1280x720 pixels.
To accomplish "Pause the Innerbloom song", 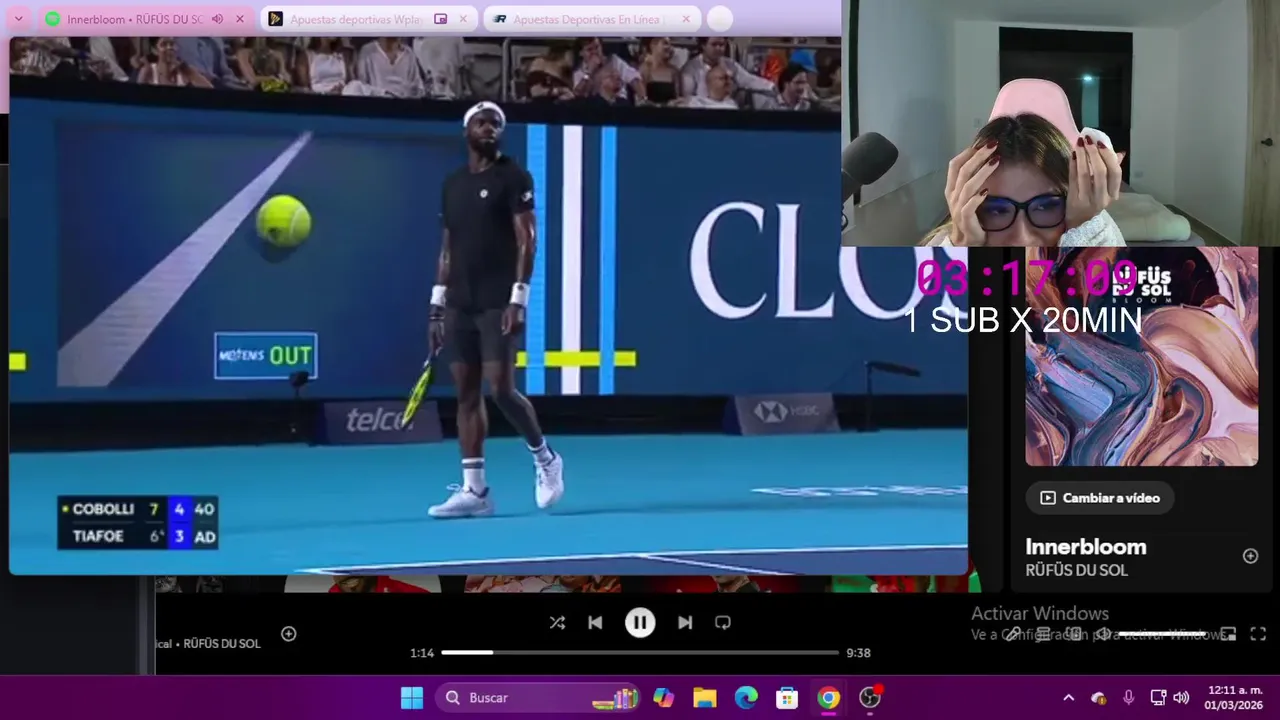I will pos(640,623).
